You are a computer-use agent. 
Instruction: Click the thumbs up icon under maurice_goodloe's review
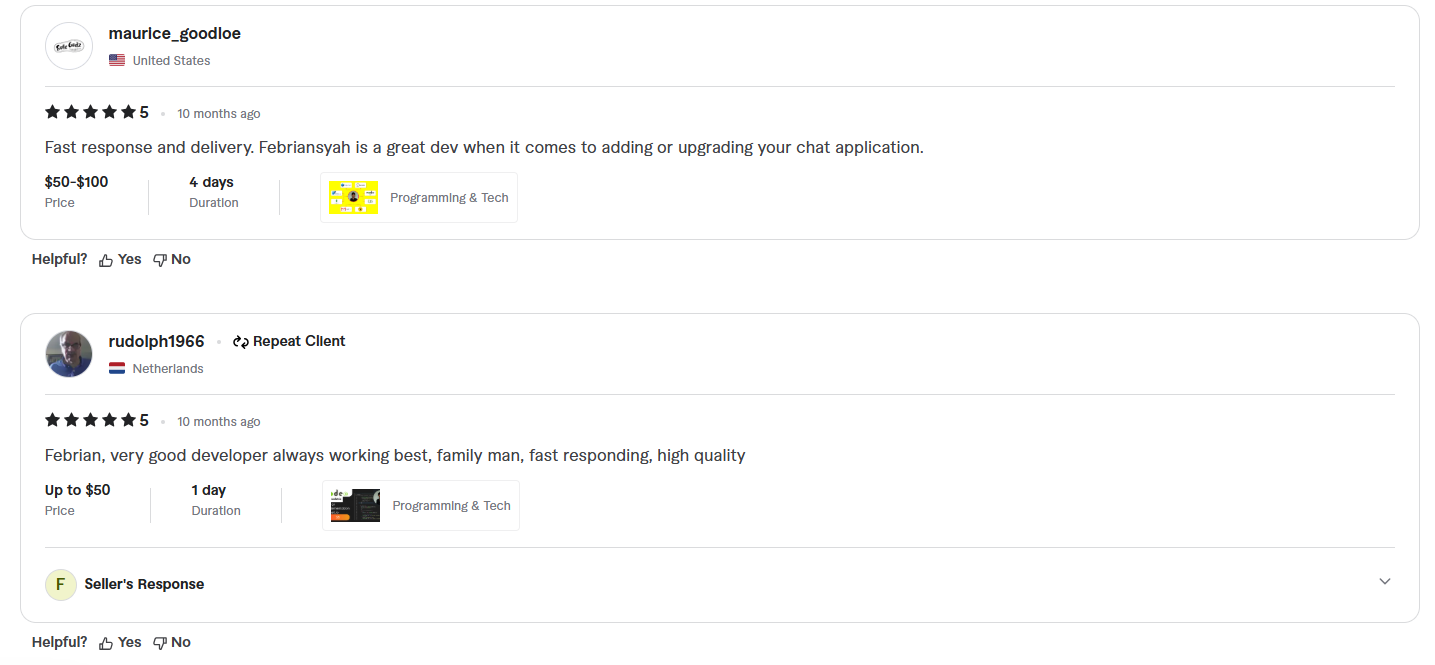[x=106, y=259]
